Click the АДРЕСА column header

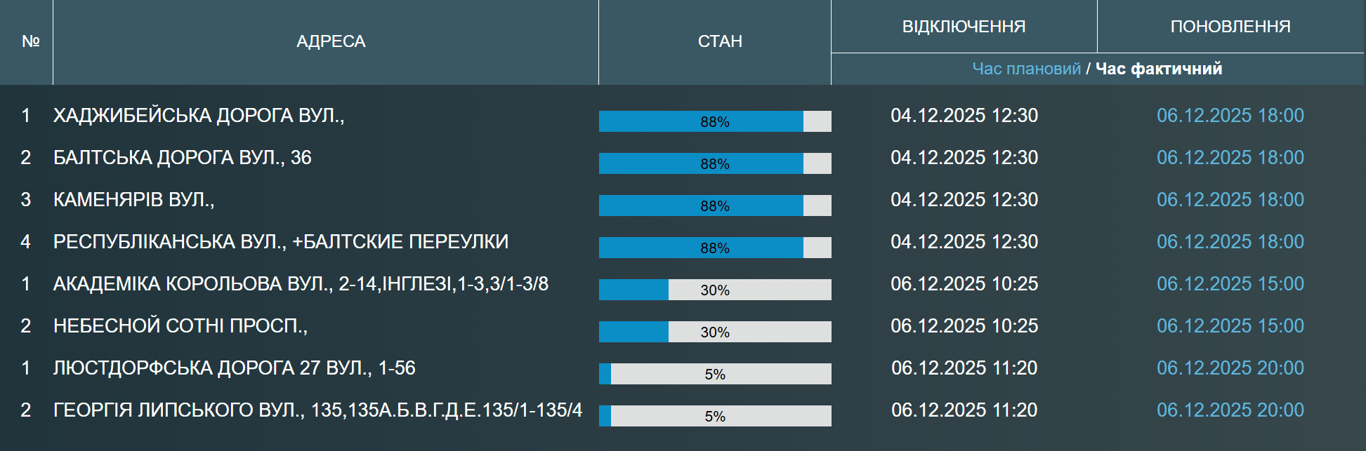[331, 42]
